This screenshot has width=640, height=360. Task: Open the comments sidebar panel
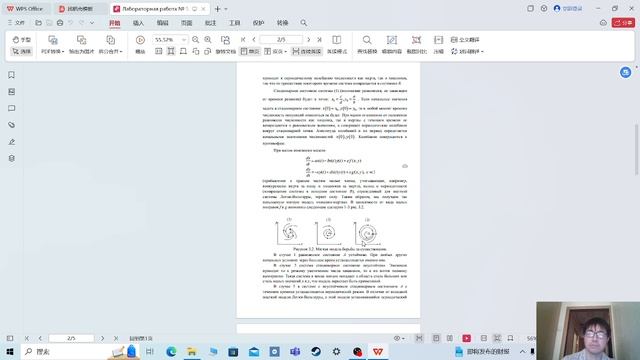pos(11,108)
